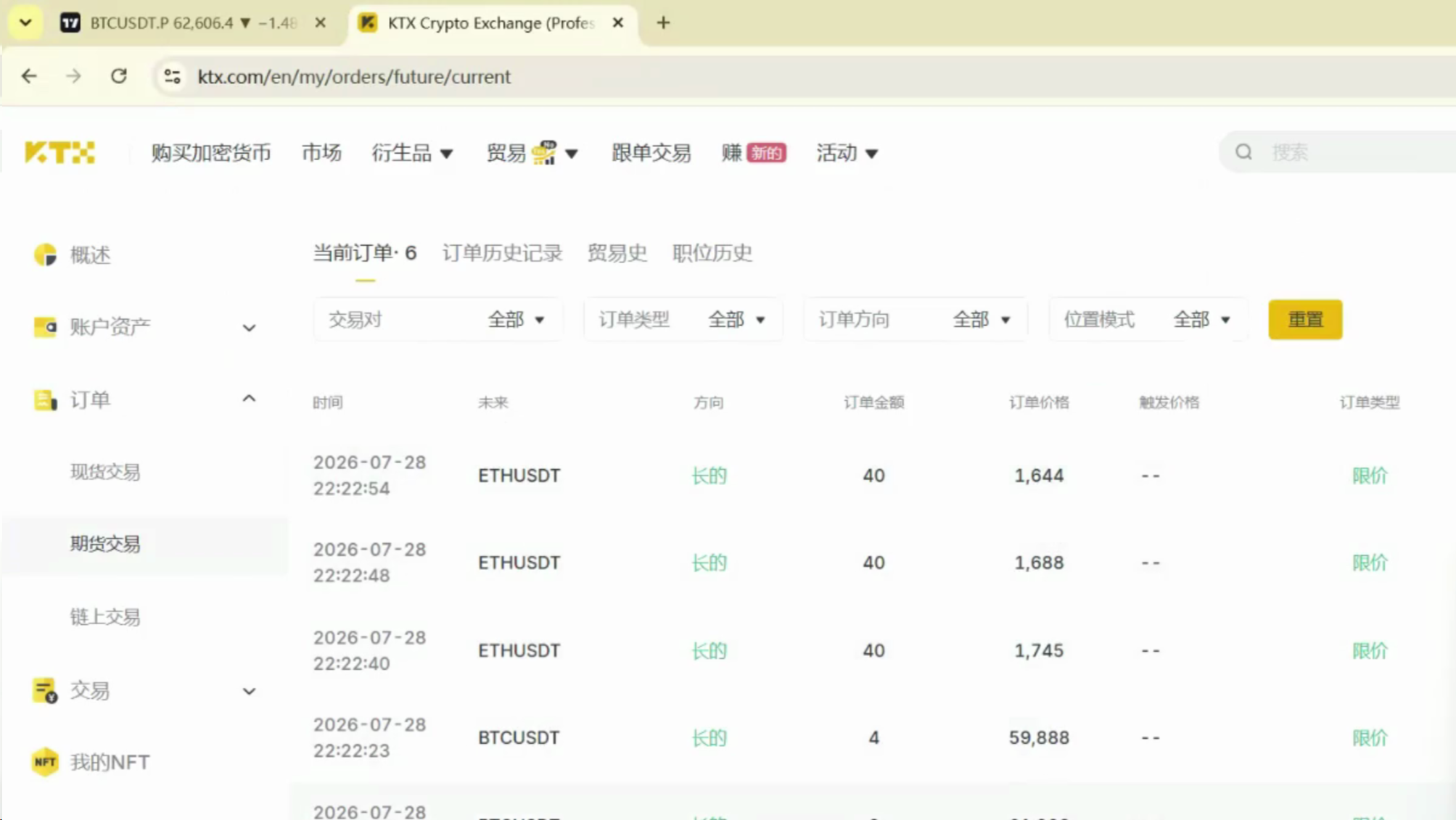Click 限价 in the 1,688 order row
The height and width of the screenshot is (820, 1456).
pos(1370,563)
